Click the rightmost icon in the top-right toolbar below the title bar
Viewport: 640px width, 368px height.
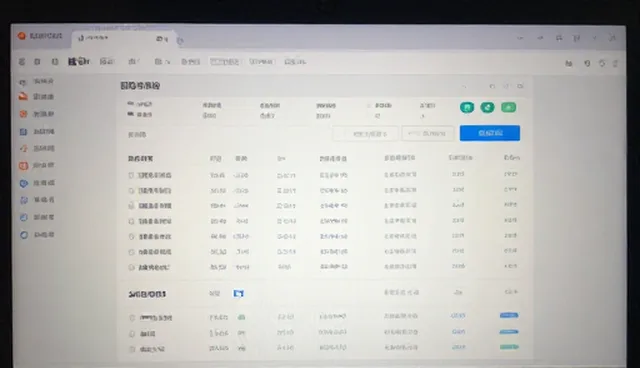coord(616,63)
